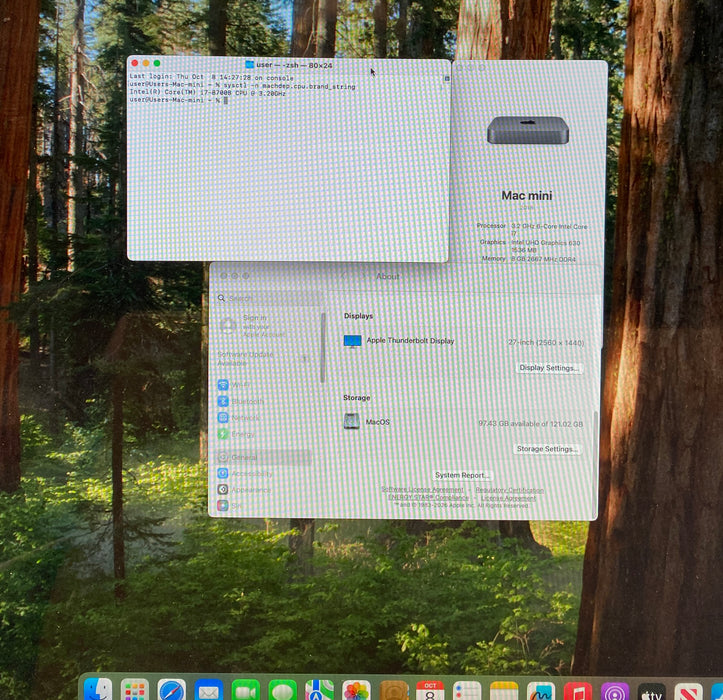Select Bluetooth in the Settings sidebar
Viewport: 723px width, 700px height.
[x=263, y=401]
